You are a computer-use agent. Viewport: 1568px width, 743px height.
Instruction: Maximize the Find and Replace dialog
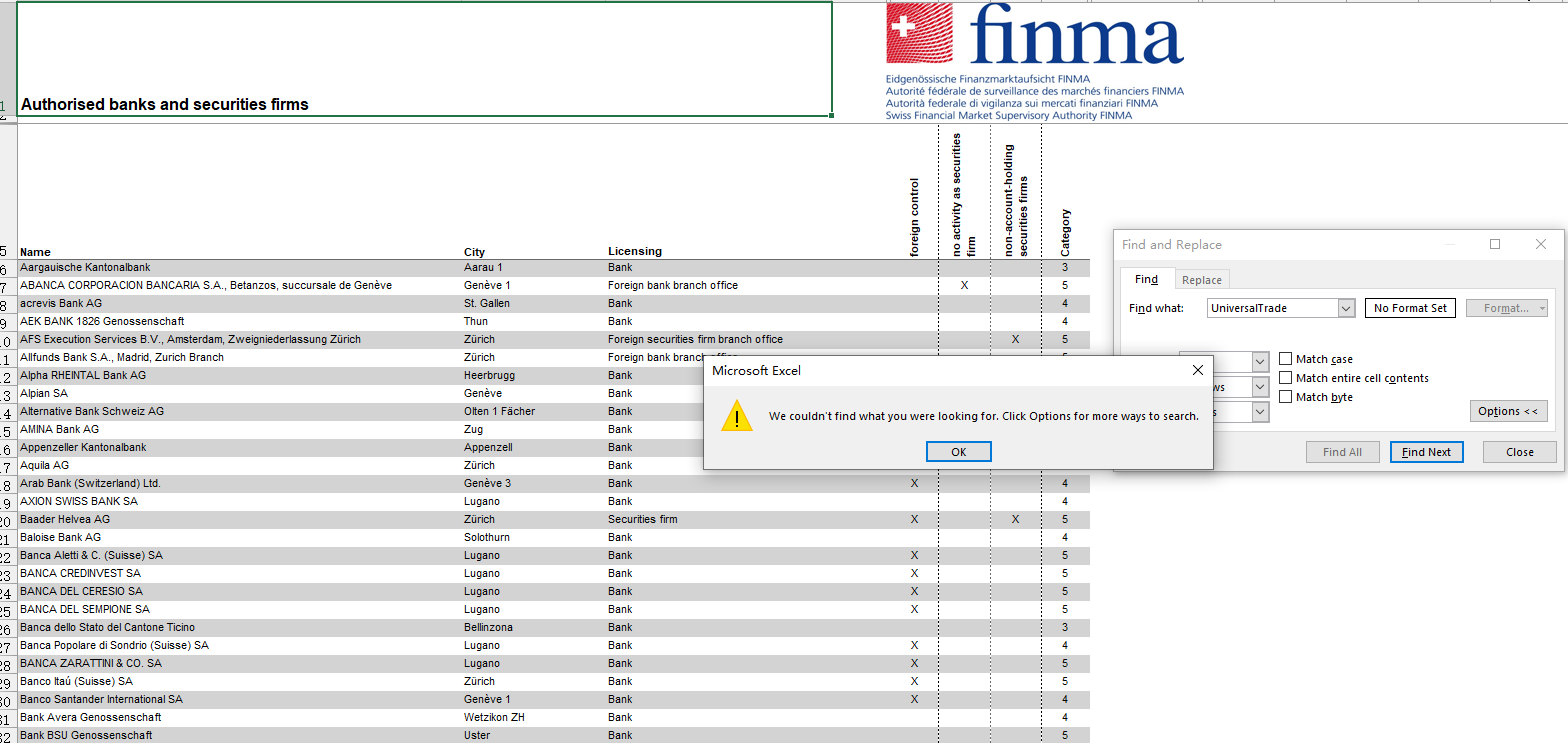coord(1495,244)
